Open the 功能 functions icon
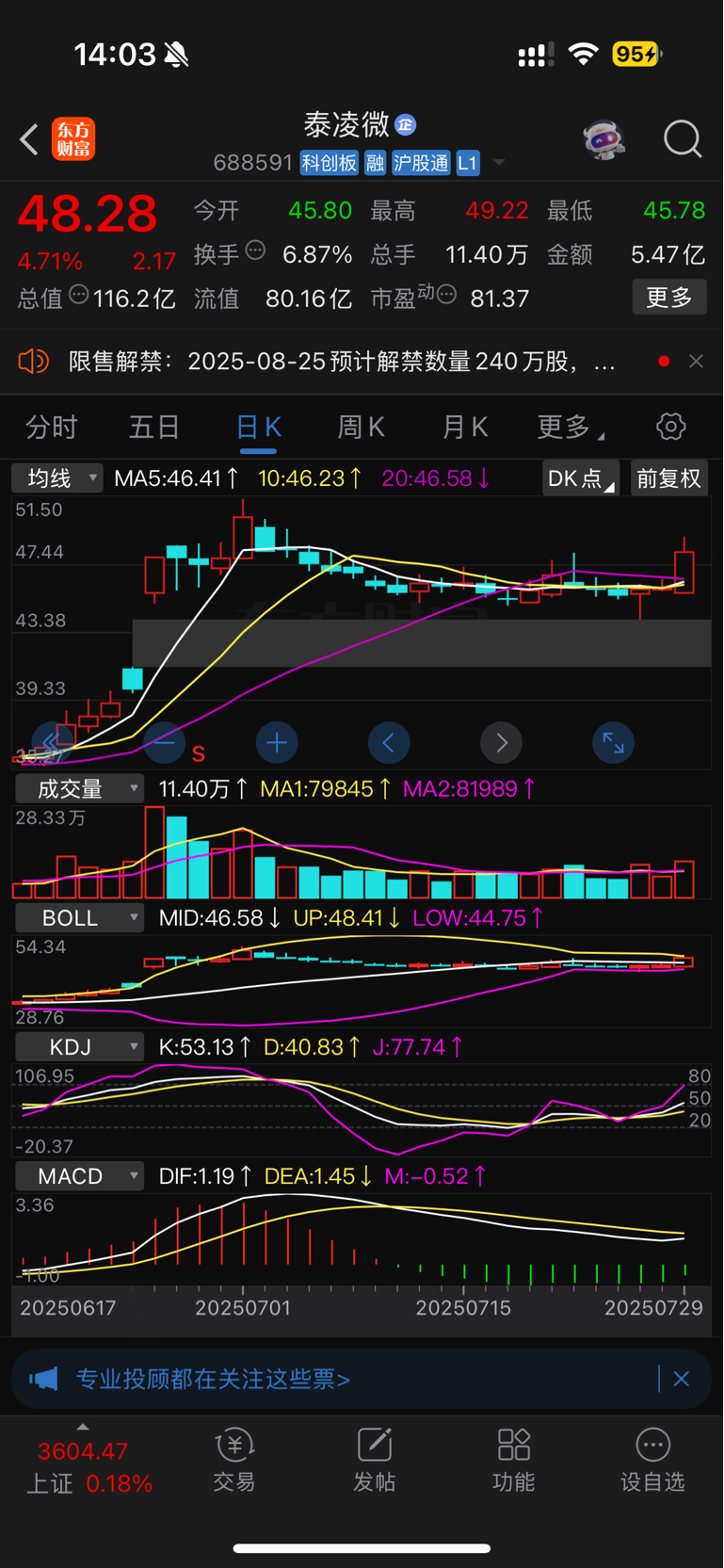 (513, 1461)
